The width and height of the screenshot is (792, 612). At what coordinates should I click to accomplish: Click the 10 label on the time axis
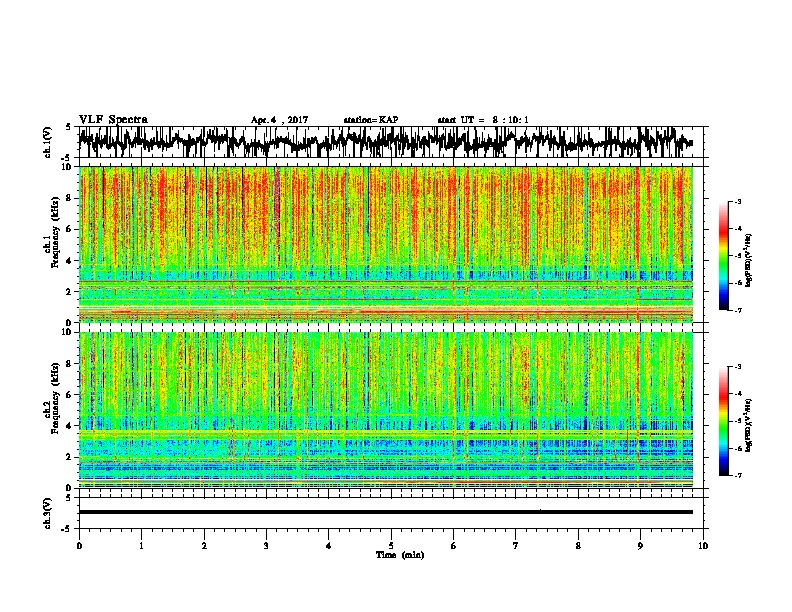pos(703,546)
